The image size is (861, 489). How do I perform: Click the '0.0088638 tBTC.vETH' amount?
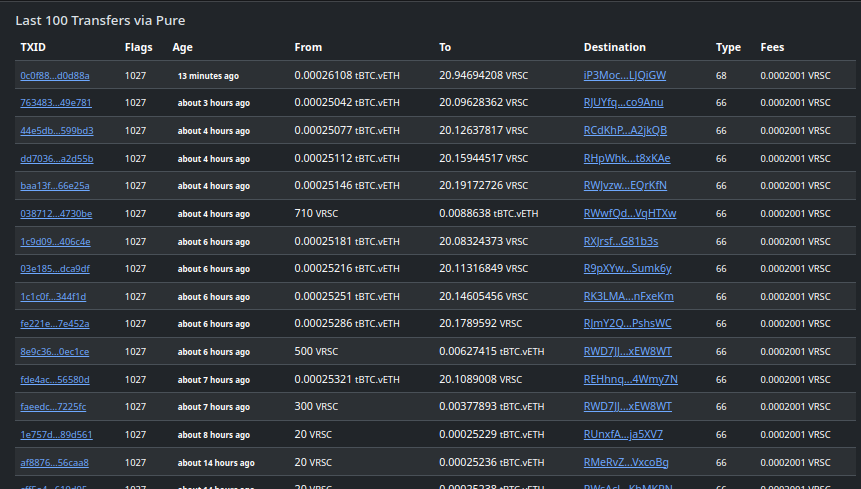(x=489, y=213)
